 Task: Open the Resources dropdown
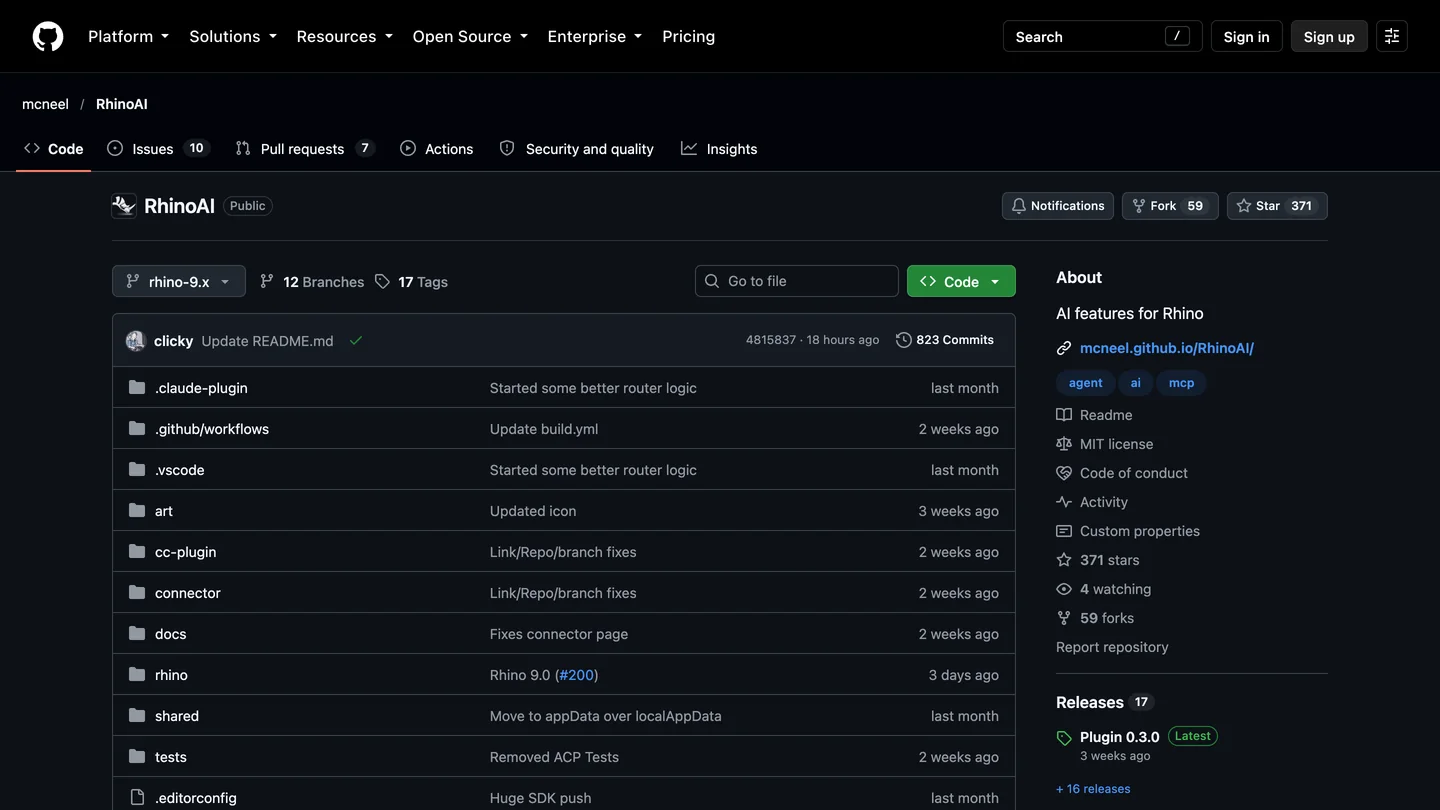coord(344,36)
